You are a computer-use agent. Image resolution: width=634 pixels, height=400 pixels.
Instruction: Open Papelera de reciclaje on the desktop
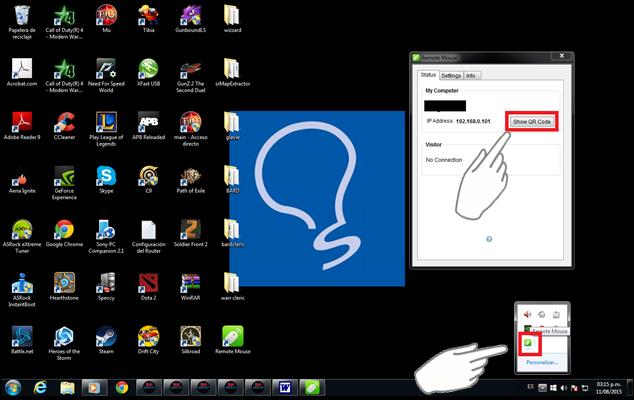tap(22, 22)
